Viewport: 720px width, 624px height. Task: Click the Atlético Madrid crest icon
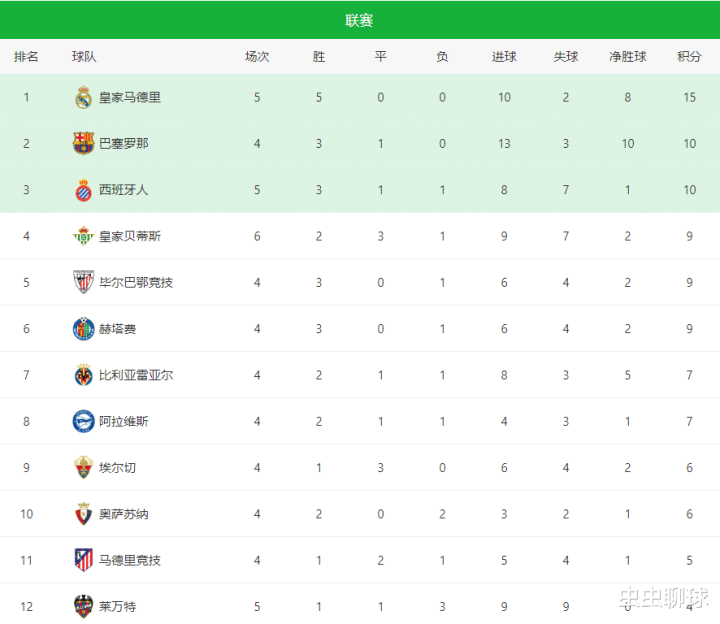[x=84, y=560]
